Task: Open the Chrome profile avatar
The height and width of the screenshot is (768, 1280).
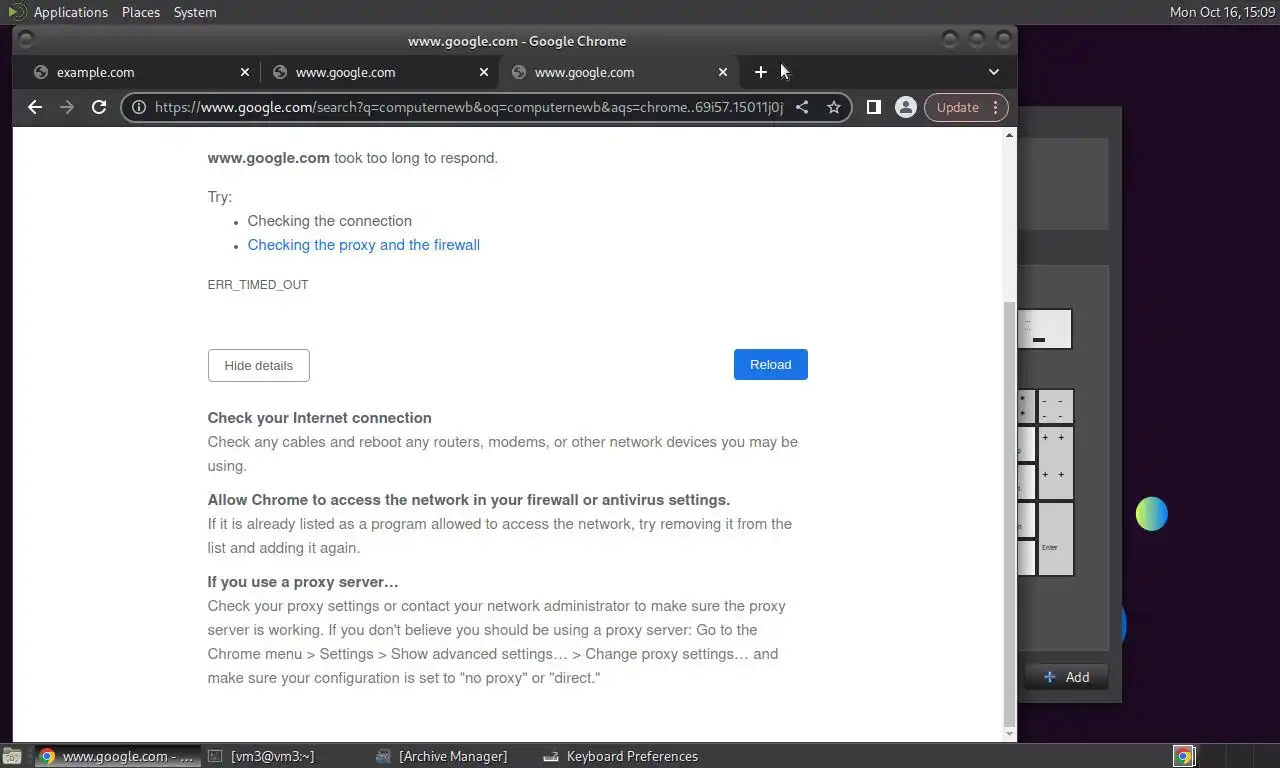Action: click(906, 107)
